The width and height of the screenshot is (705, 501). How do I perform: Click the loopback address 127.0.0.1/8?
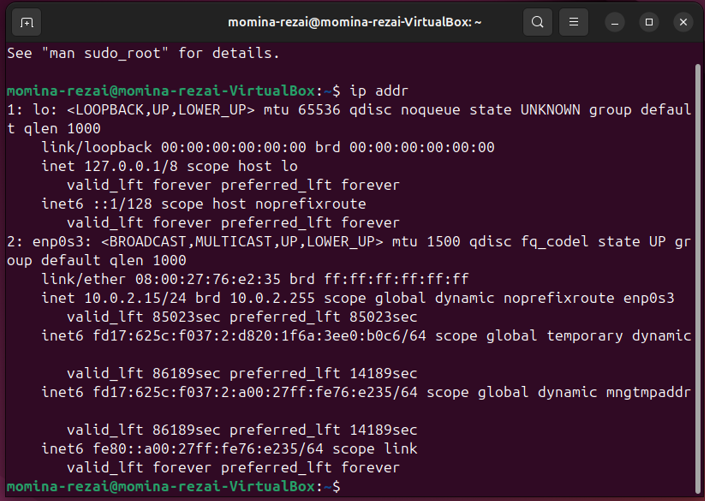tap(131, 166)
